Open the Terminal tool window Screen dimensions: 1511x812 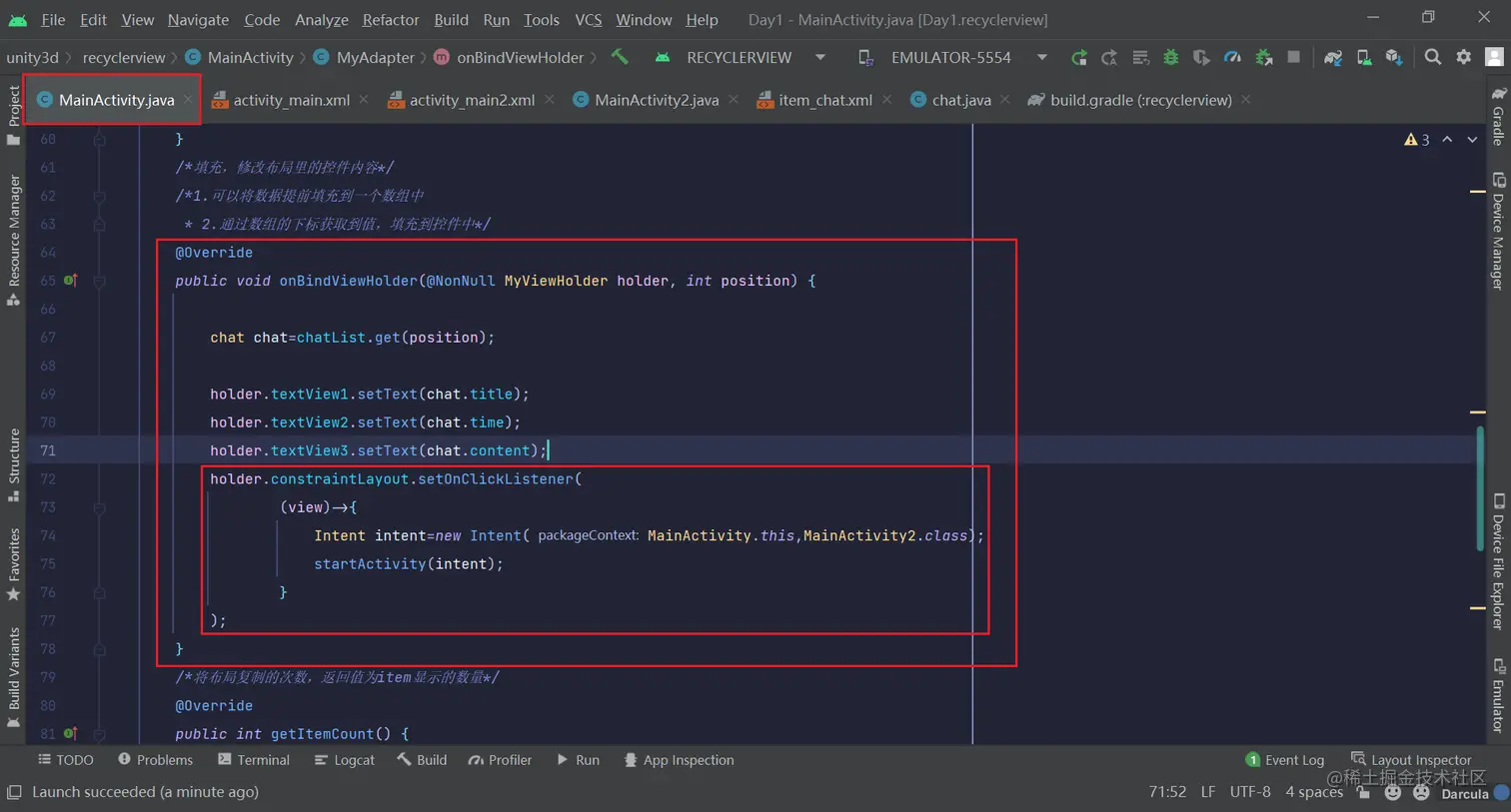tap(254, 760)
